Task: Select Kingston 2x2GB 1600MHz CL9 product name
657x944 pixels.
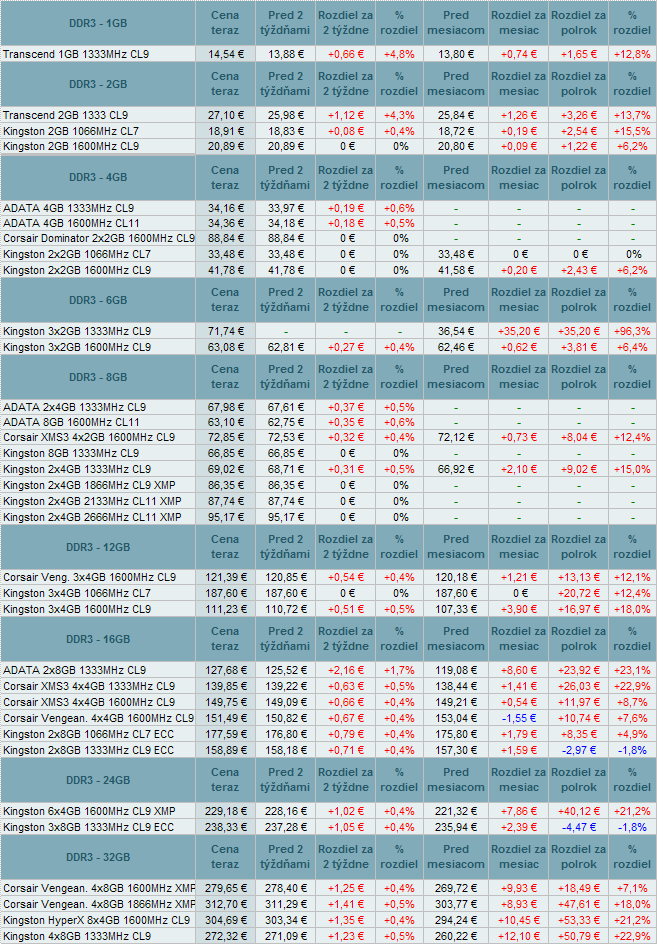Action: coord(76,270)
